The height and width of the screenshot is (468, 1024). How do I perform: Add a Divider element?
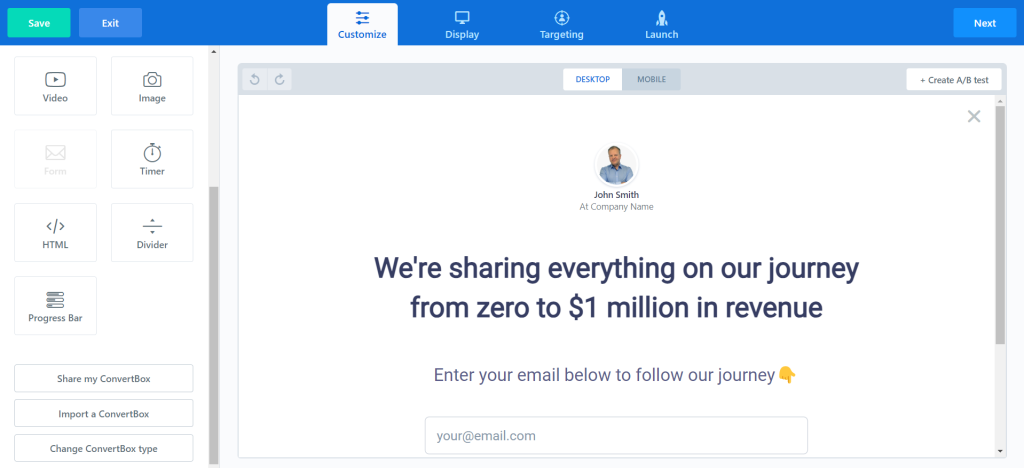[x=152, y=232]
